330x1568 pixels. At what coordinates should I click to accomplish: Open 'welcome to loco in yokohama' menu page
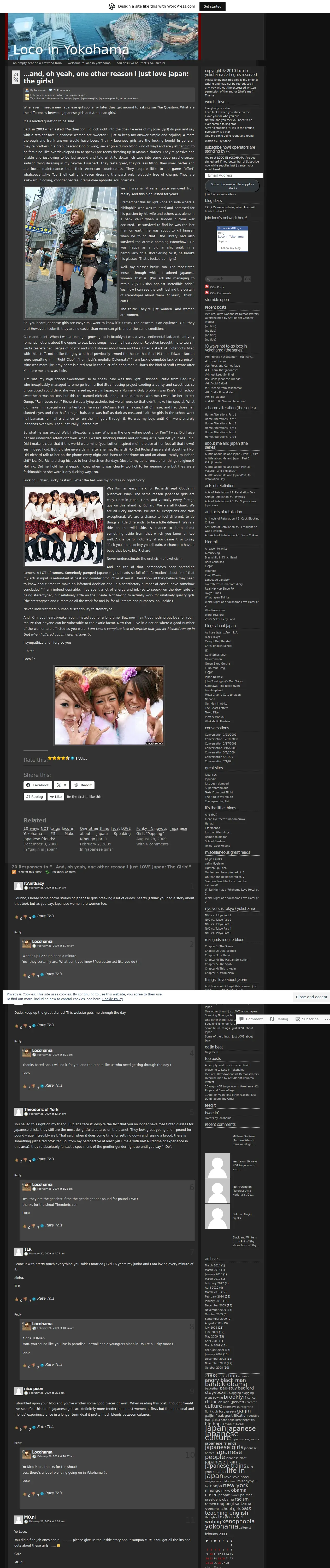click(89, 63)
